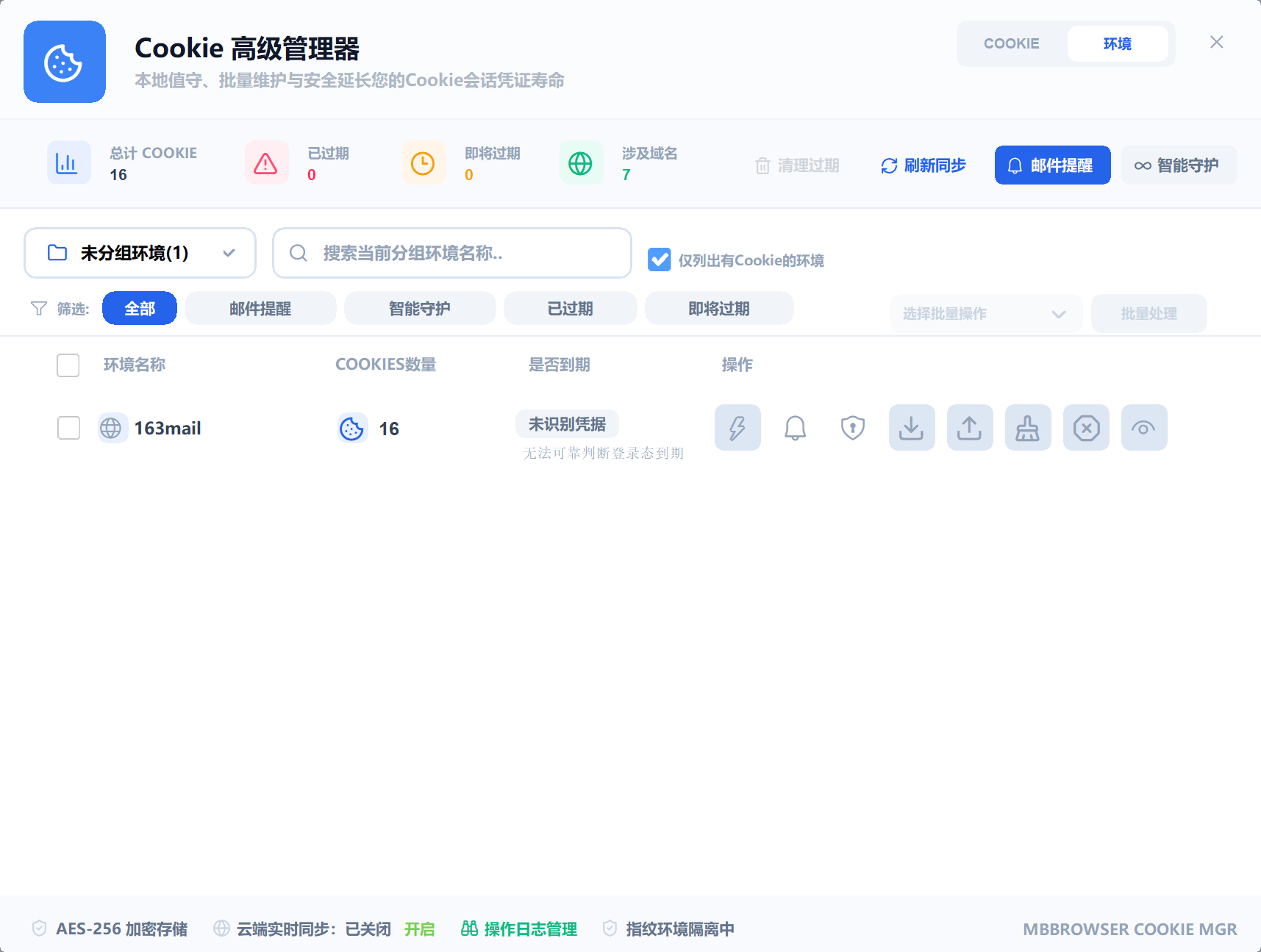
Task: Click the total COOKIE bar chart icon
Action: (68, 162)
